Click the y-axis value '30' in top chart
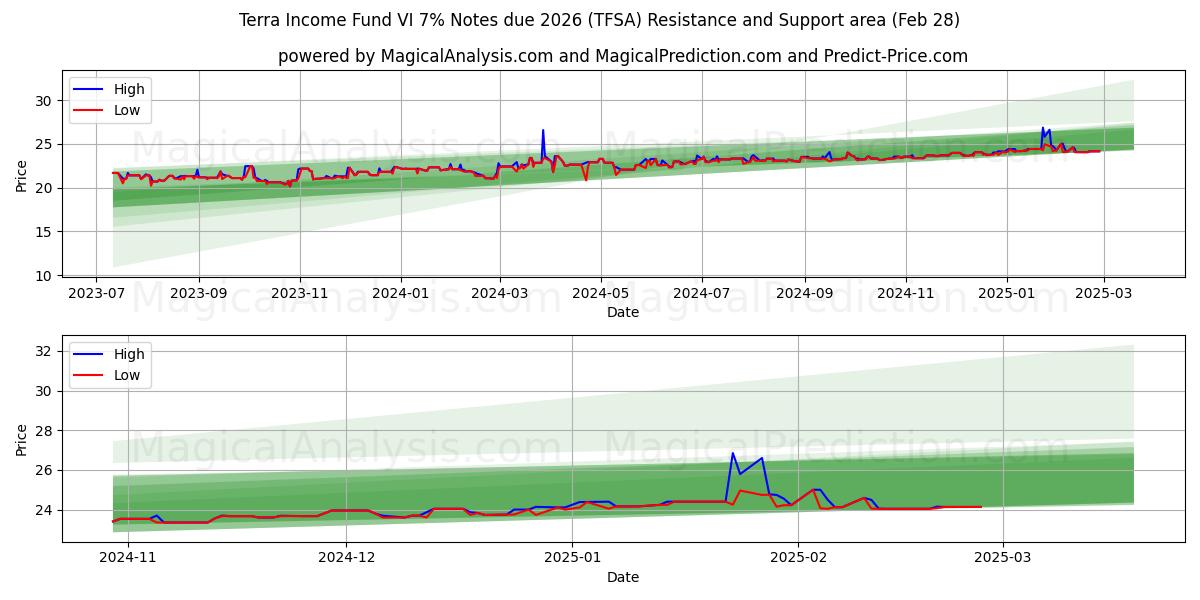Viewport: 1200px width, 600px height. pyautogui.click(x=46, y=100)
